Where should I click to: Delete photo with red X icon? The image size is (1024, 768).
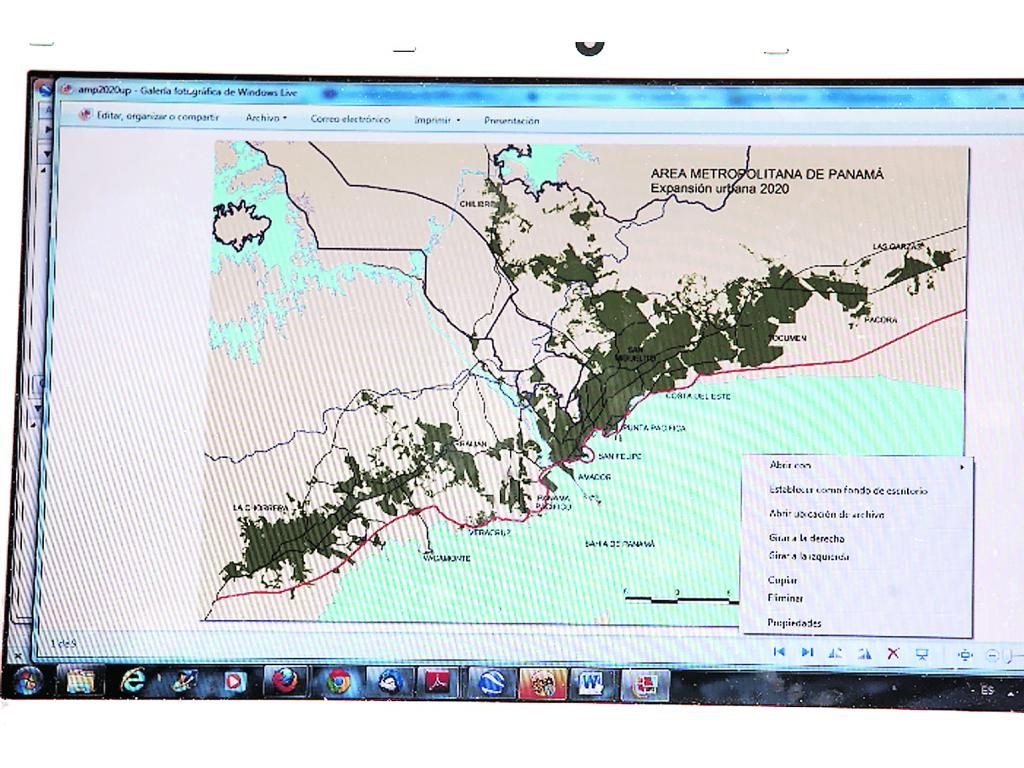pos(894,653)
